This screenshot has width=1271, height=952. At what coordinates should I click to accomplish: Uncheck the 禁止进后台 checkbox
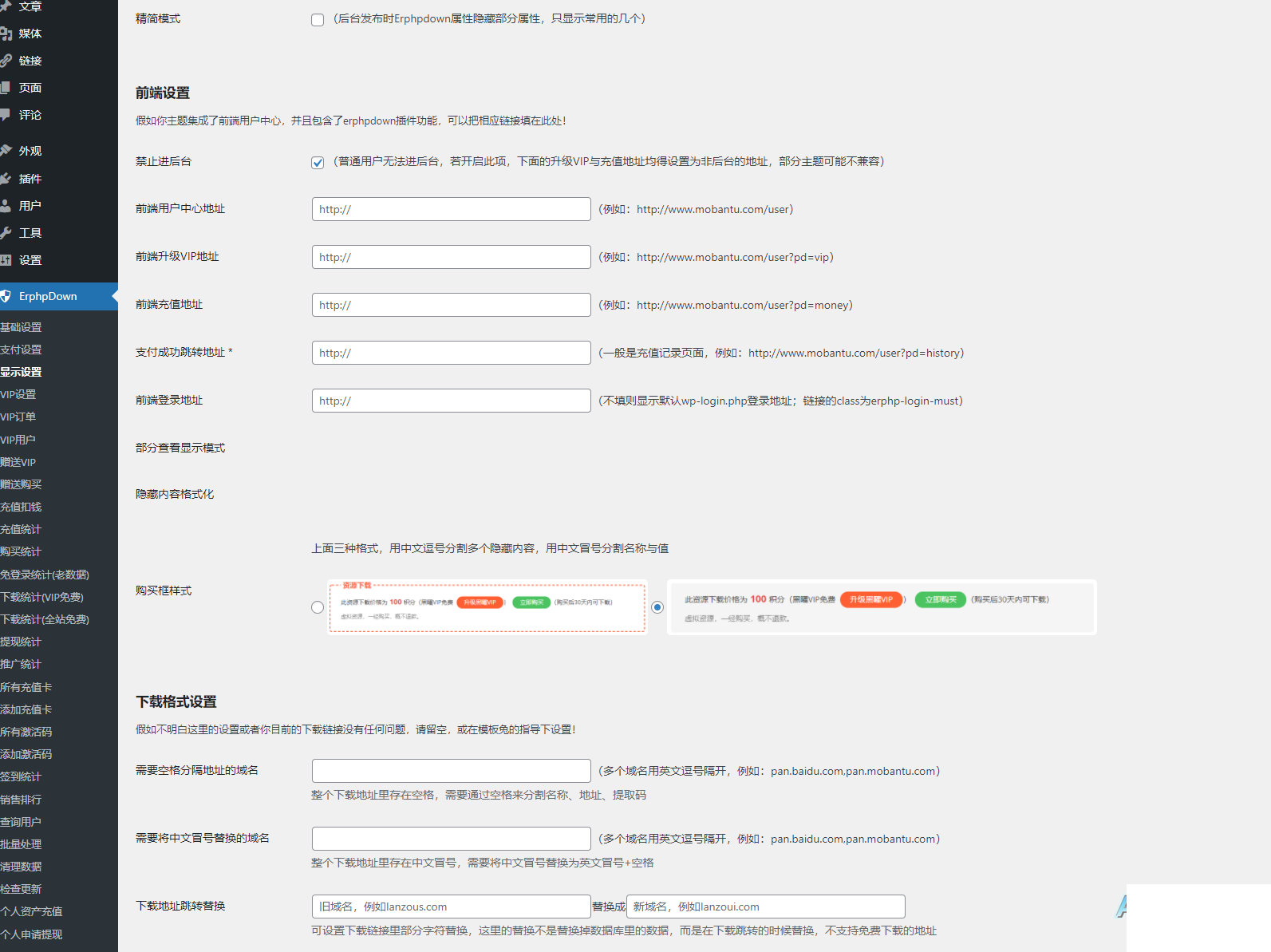click(318, 163)
